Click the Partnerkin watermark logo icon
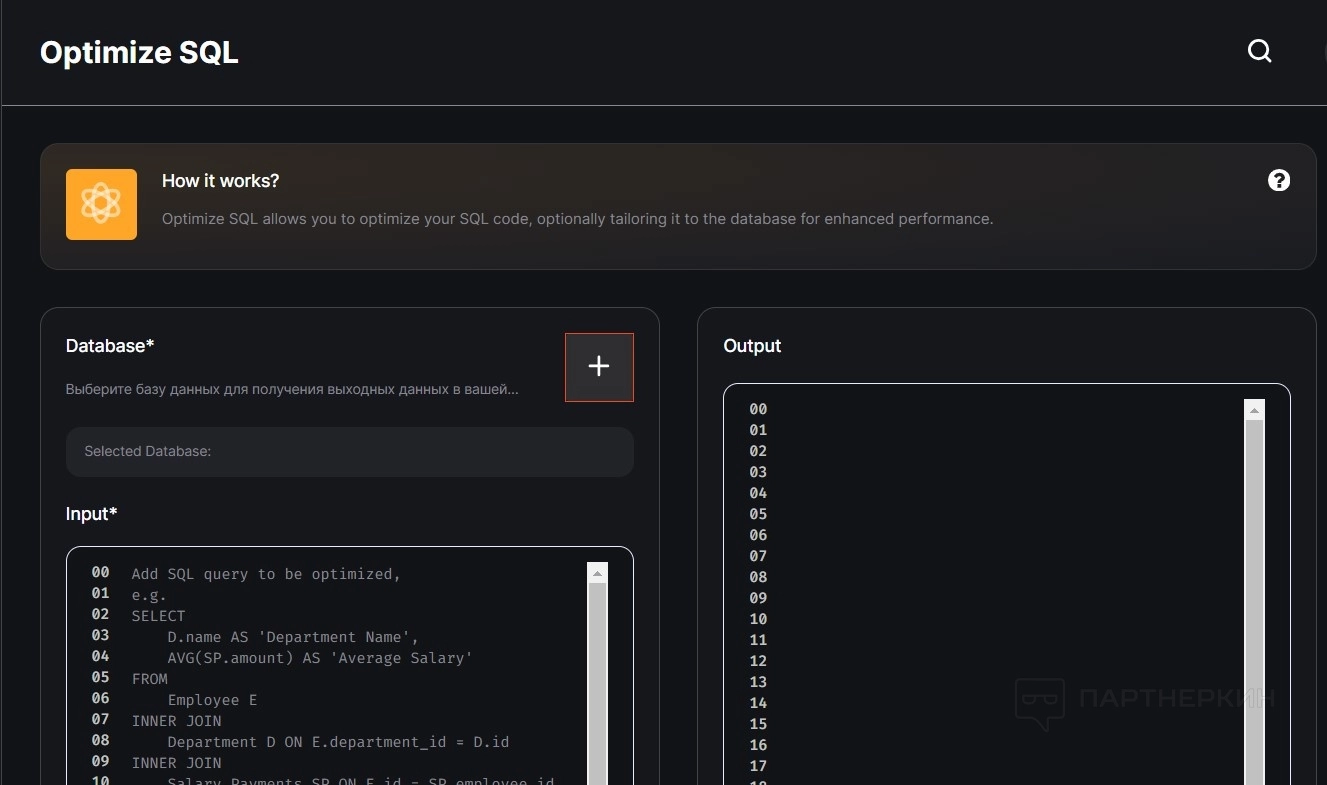This screenshot has height=785, width=1327. pos(1039,702)
